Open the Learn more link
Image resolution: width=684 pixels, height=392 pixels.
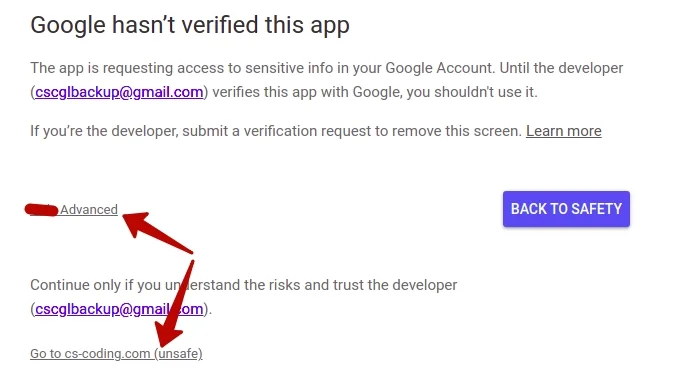coord(564,131)
